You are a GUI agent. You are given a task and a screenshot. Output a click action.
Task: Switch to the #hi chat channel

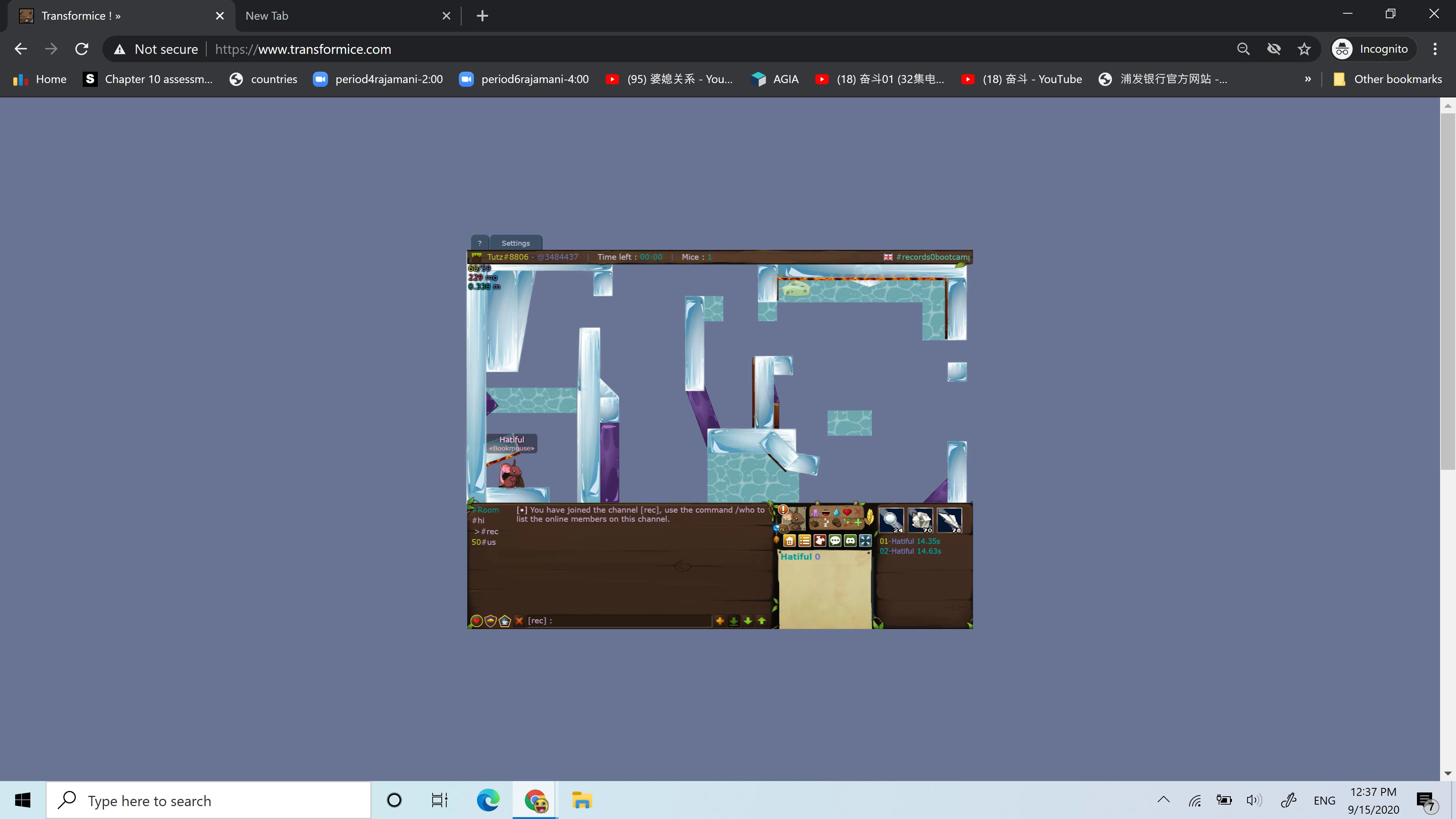pyautogui.click(x=478, y=521)
